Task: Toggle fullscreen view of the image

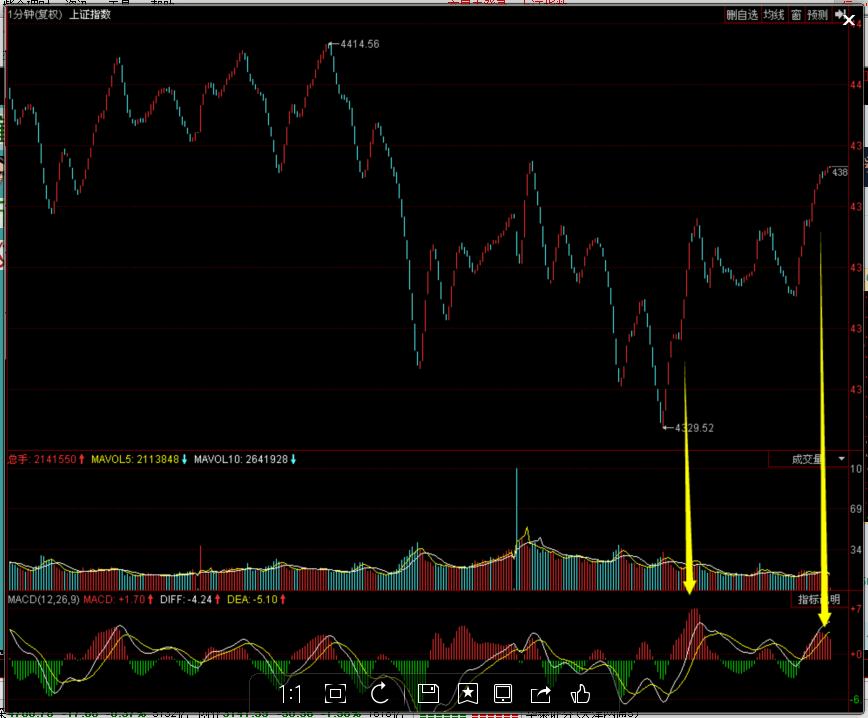Action: pyautogui.click(x=336, y=694)
